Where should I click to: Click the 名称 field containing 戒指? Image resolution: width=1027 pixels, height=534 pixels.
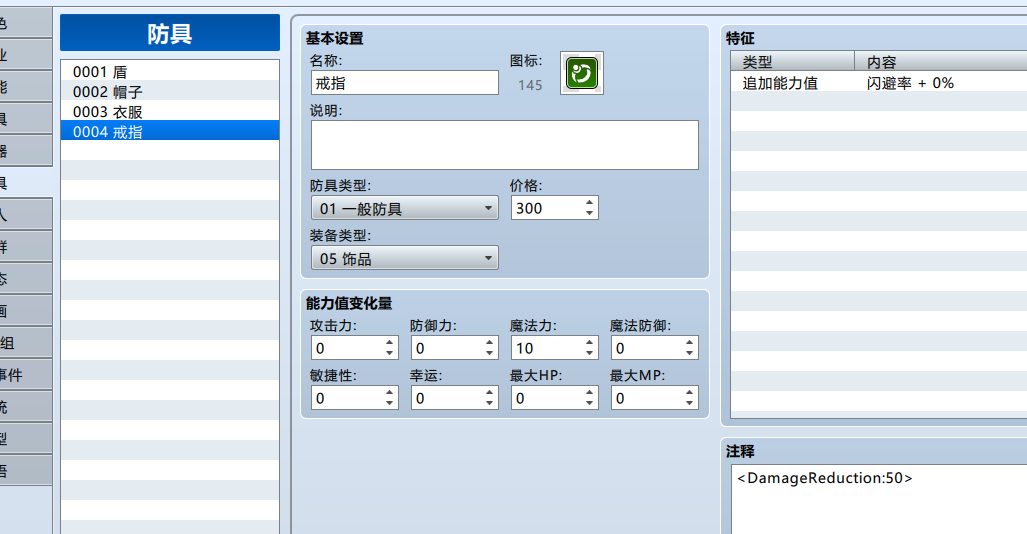tap(405, 83)
